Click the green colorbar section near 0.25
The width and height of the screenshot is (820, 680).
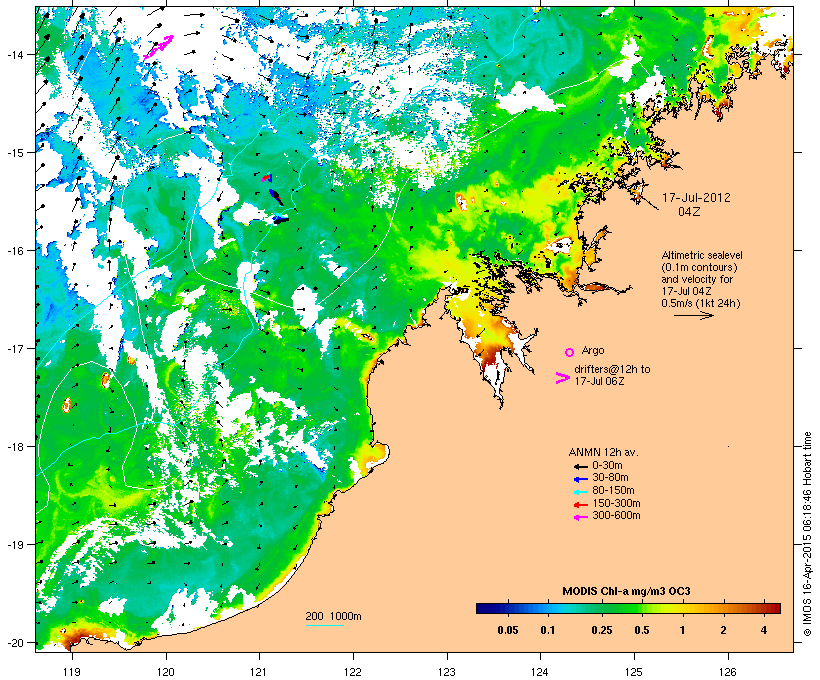(x=601, y=608)
